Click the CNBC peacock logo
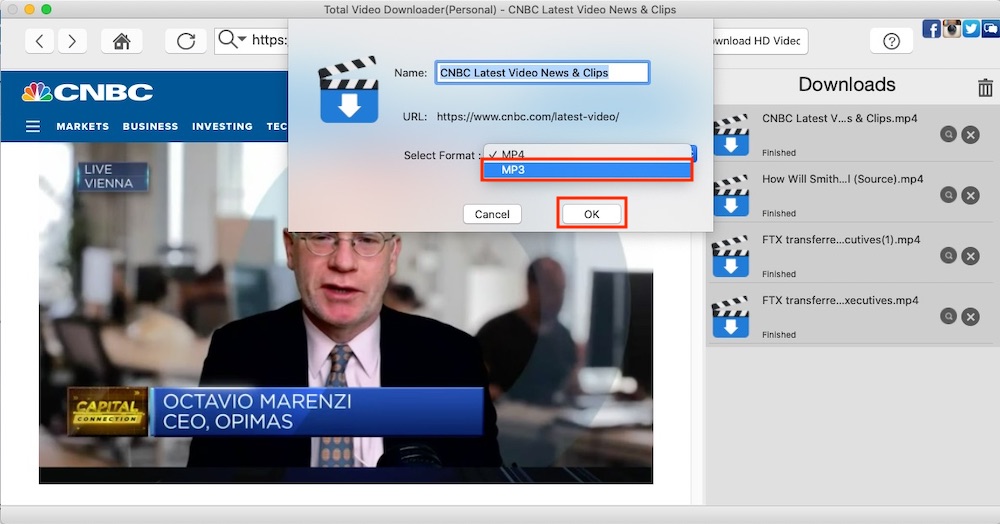Image resolution: width=1000 pixels, height=524 pixels. (x=37, y=92)
